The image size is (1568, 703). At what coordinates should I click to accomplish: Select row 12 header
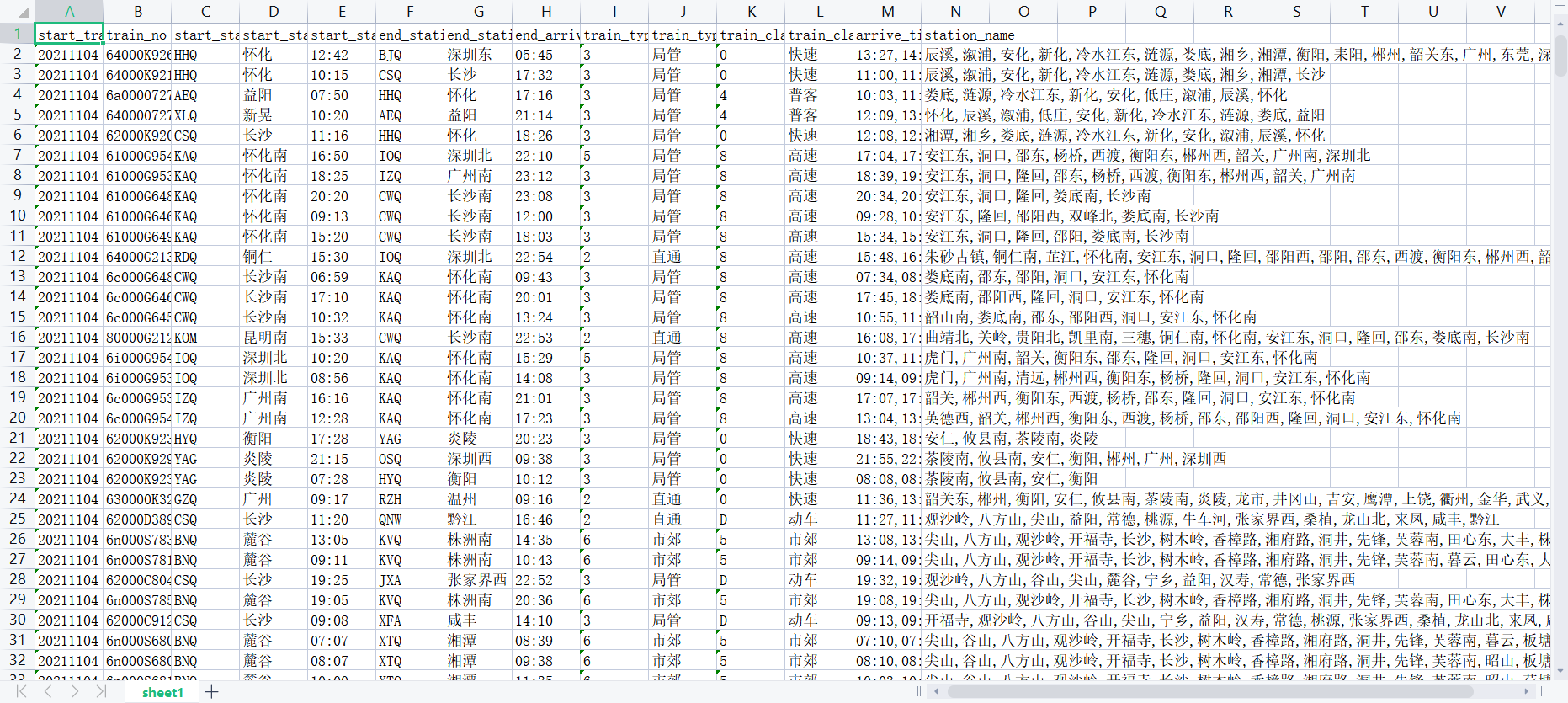(17, 256)
